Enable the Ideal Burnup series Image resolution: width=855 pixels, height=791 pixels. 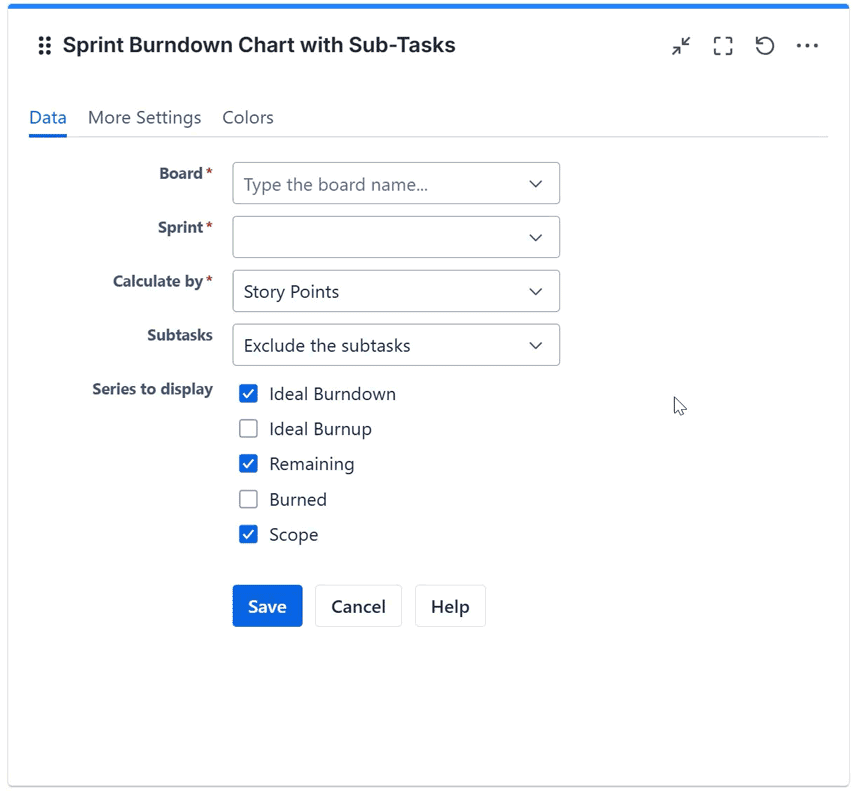[x=248, y=429]
